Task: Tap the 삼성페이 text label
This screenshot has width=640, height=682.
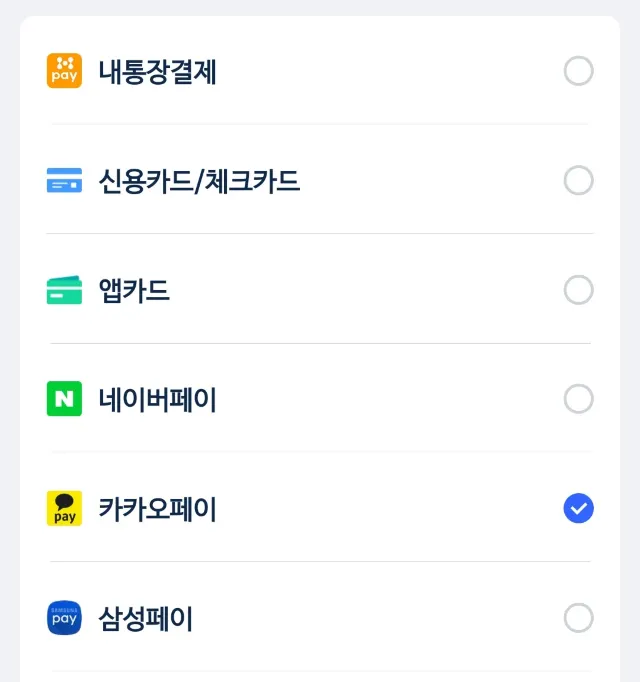Action: click(146, 619)
